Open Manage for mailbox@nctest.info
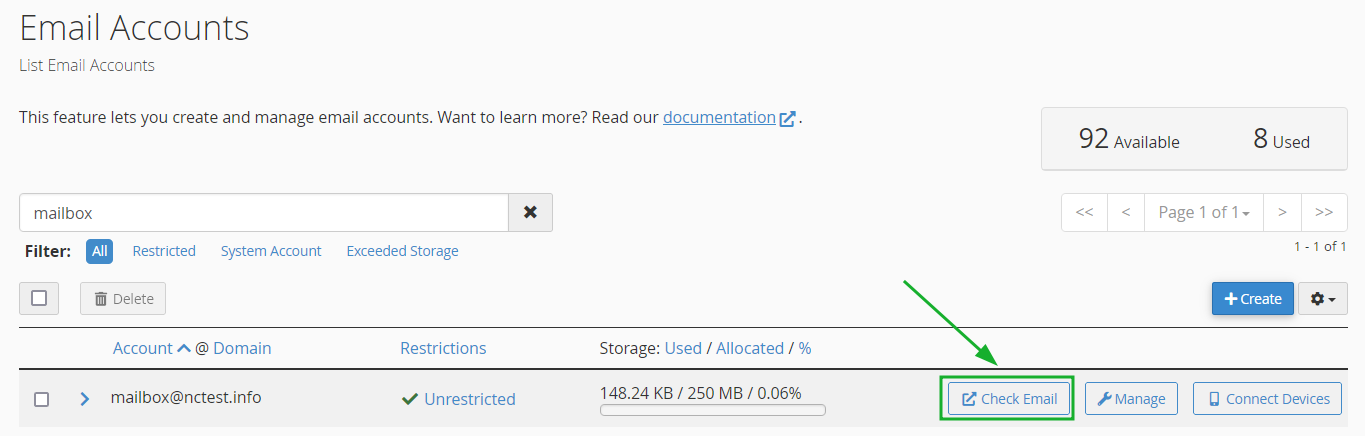 pos(1131,399)
